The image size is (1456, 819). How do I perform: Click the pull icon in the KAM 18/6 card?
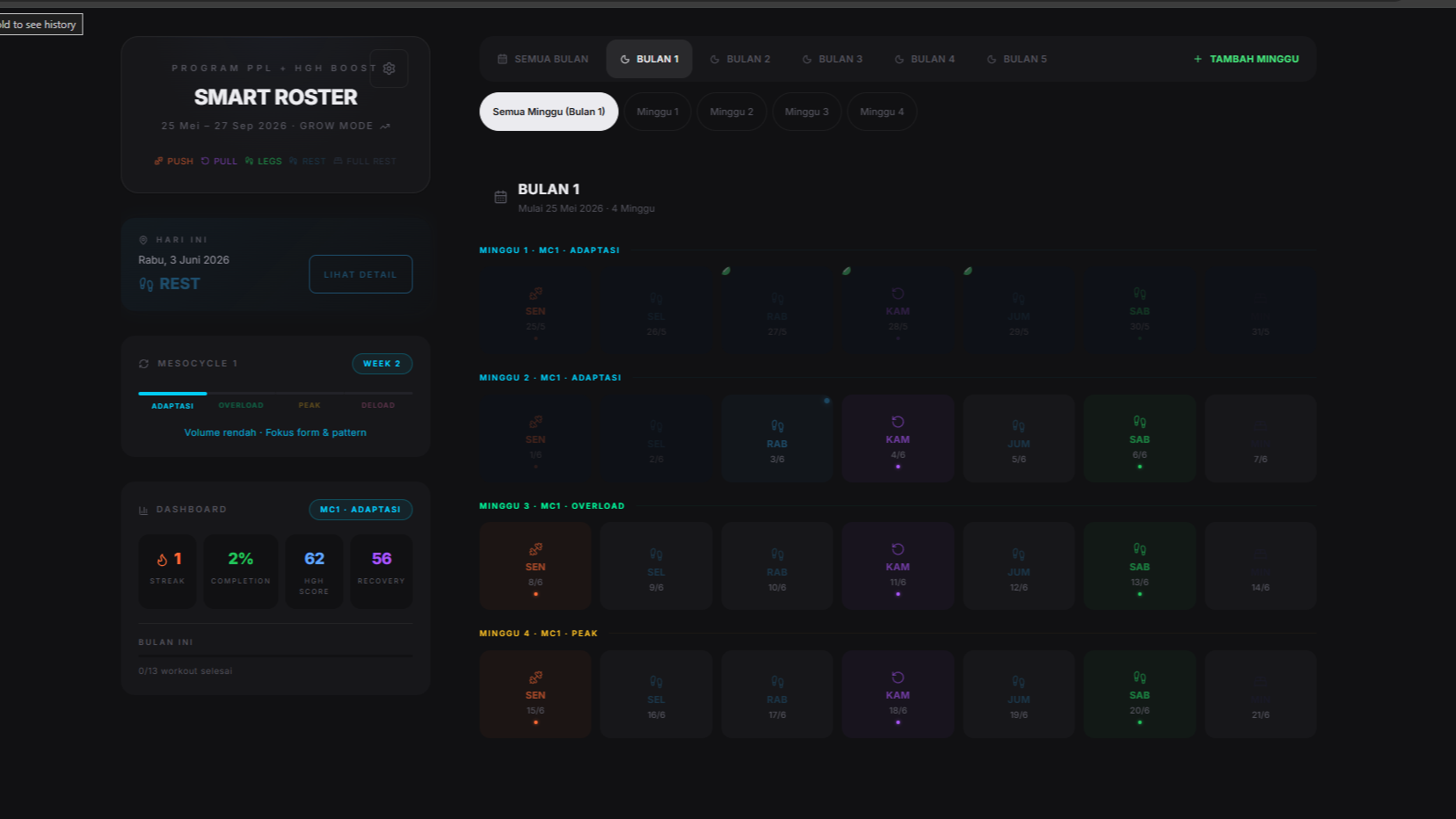click(898, 678)
